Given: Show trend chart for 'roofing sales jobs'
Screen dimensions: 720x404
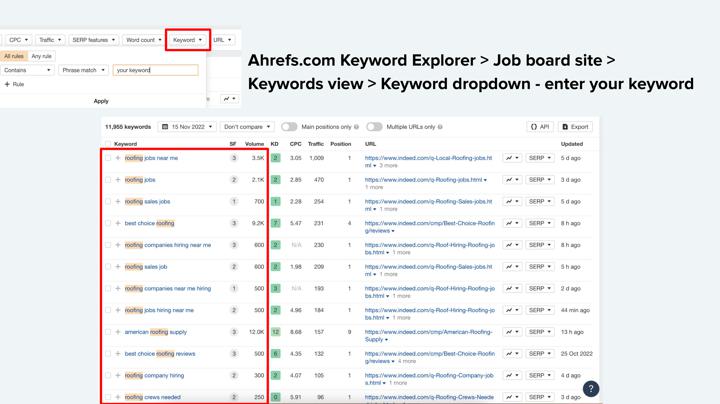Looking at the screenshot, I should pos(512,202).
